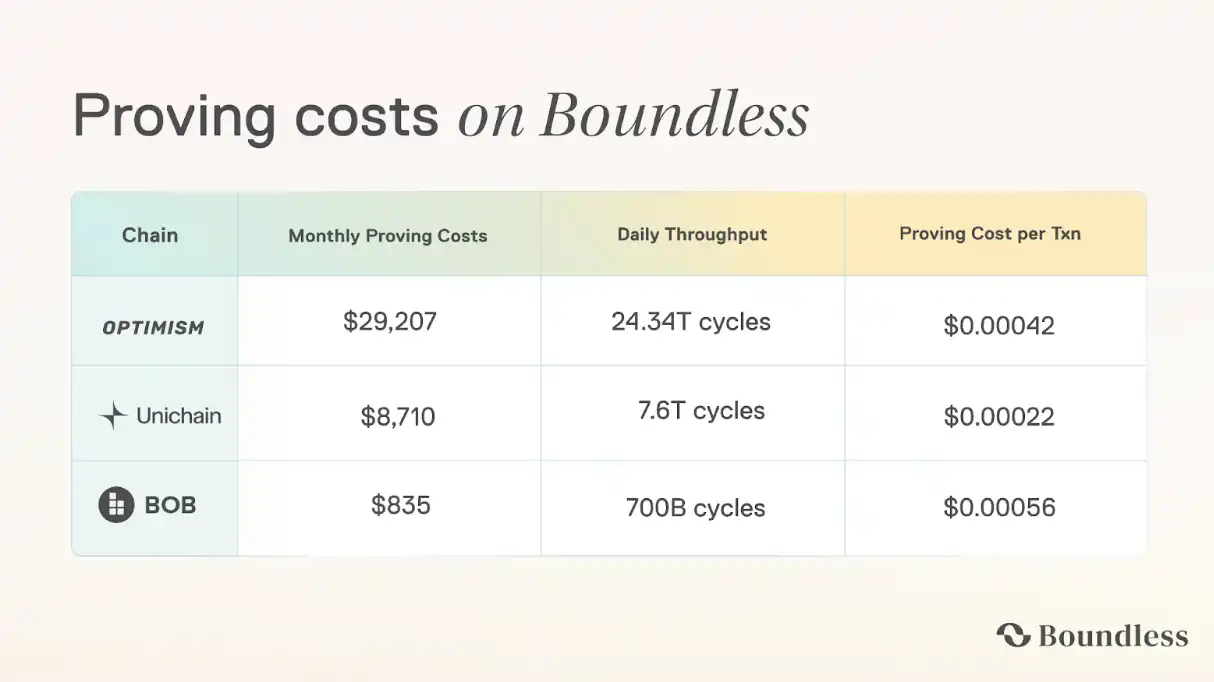Screen dimensions: 1214x682
Task: Click the BOB circular logo icon
Action: click(x=116, y=505)
